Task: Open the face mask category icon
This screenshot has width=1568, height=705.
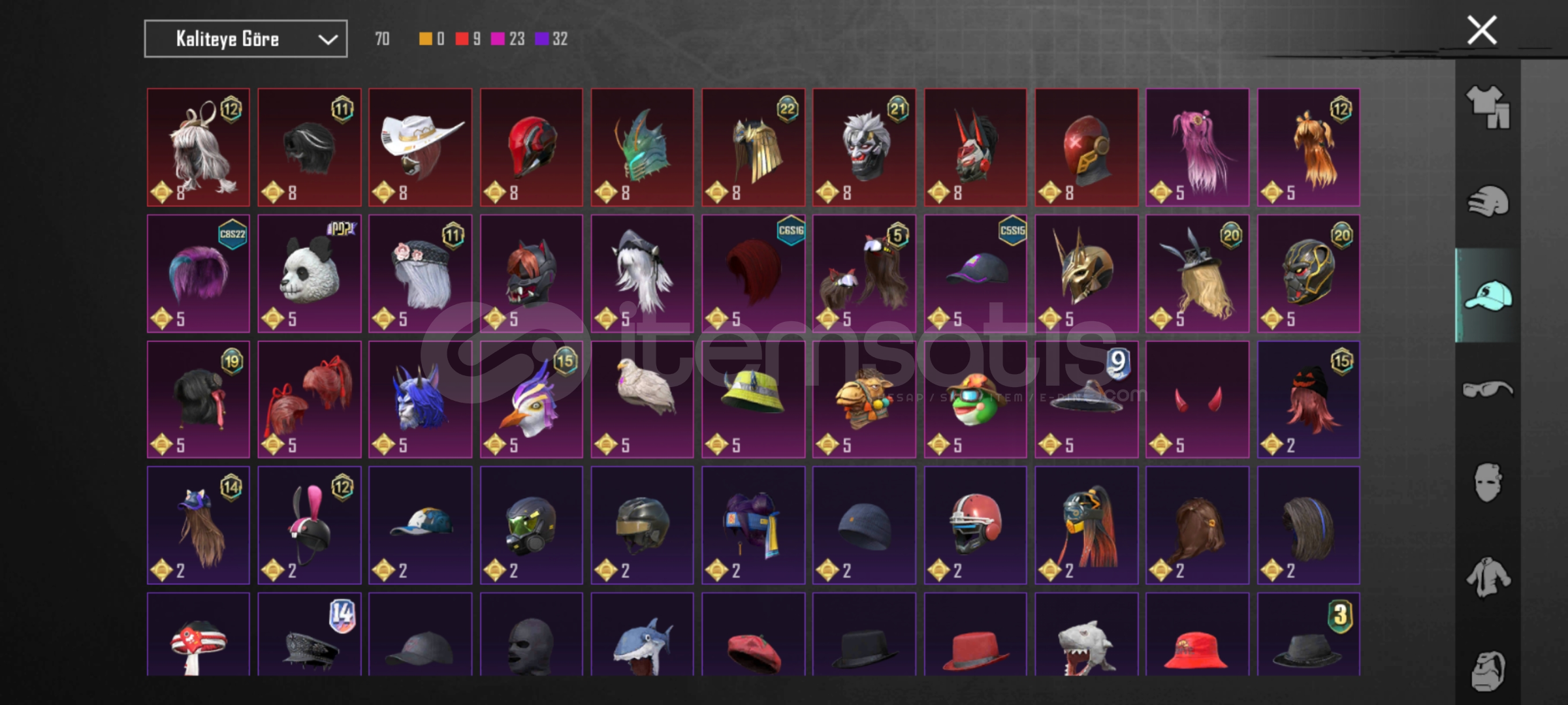Action: 1488,483
